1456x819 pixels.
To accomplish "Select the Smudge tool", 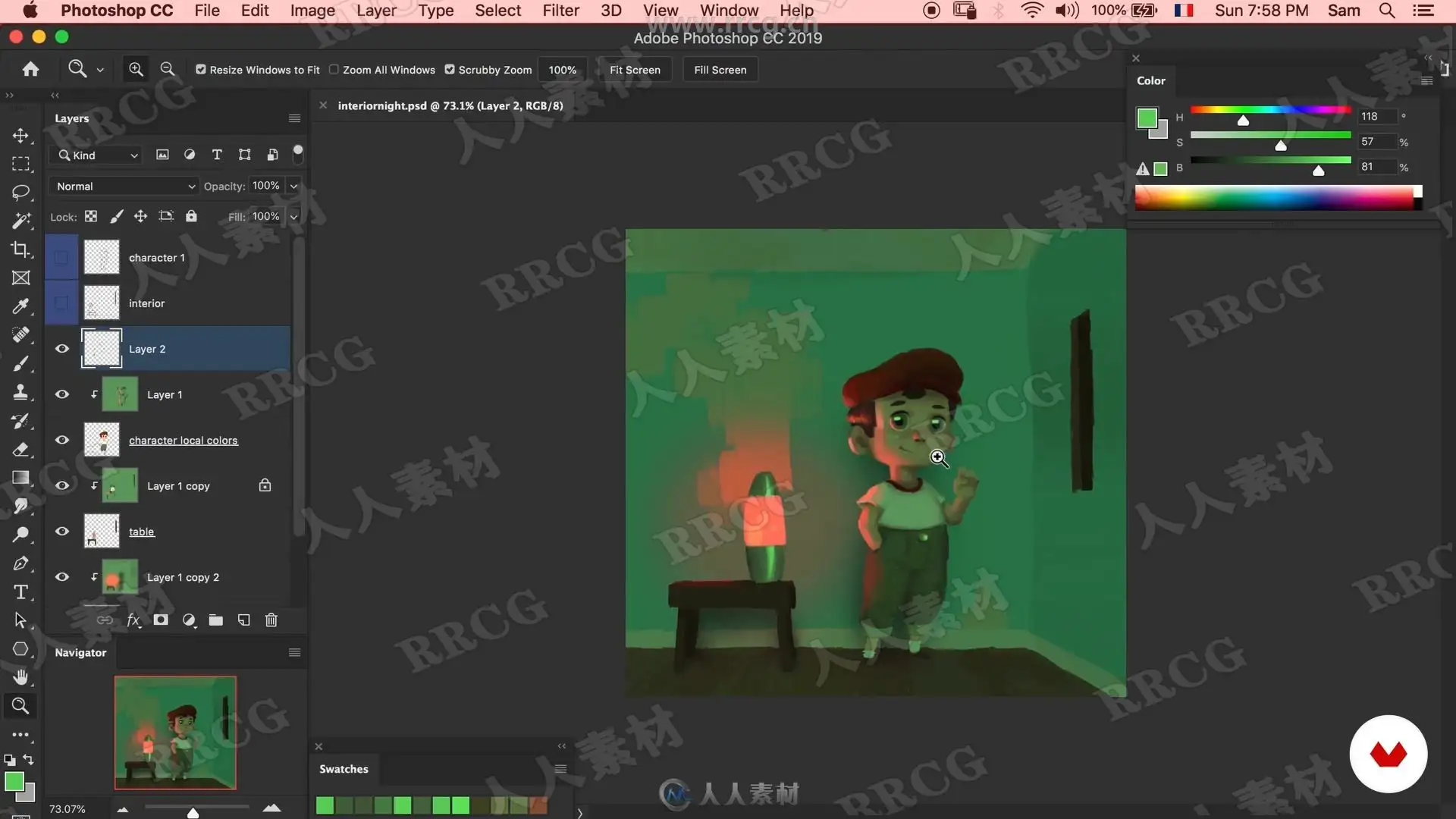I will point(20,506).
